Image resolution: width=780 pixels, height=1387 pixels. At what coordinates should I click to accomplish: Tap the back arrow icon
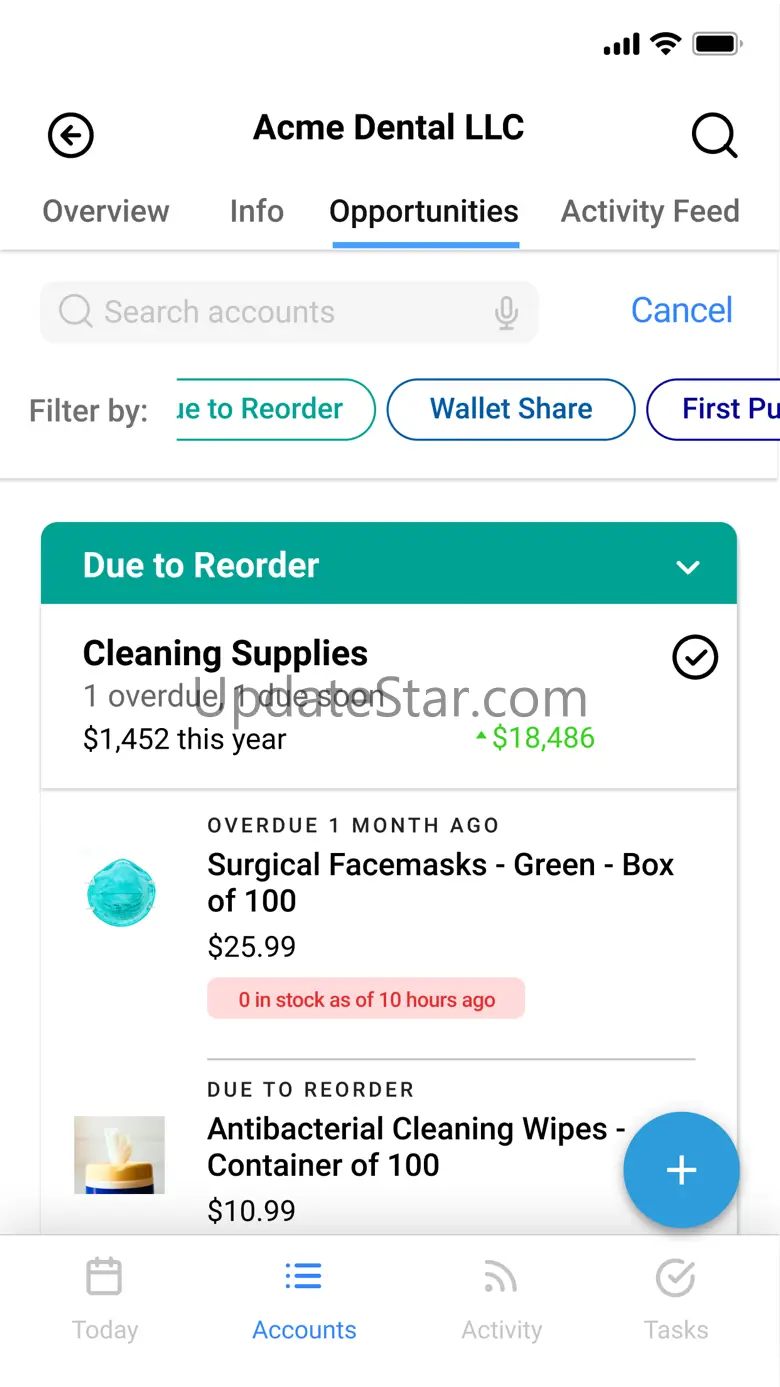[x=70, y=136]
